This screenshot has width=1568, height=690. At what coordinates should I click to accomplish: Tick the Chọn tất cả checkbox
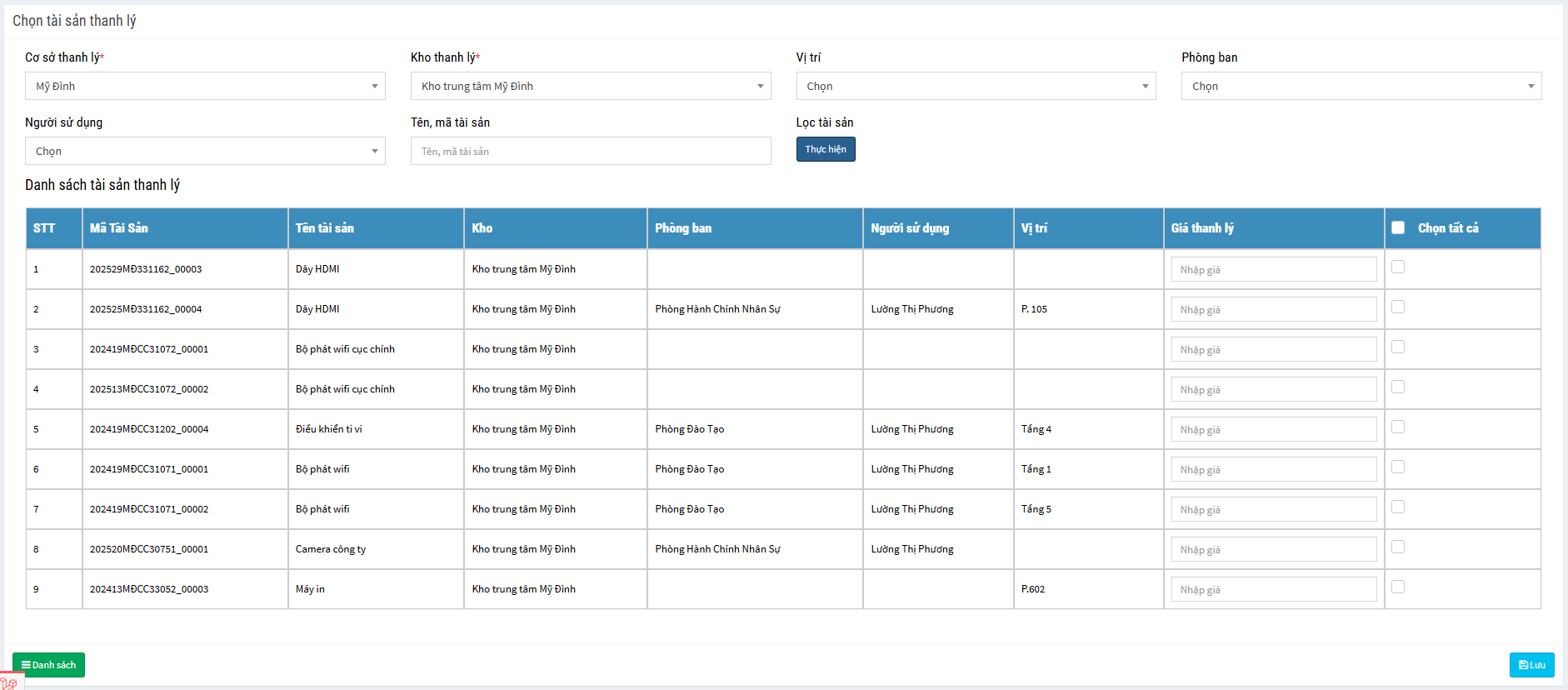1398,227
